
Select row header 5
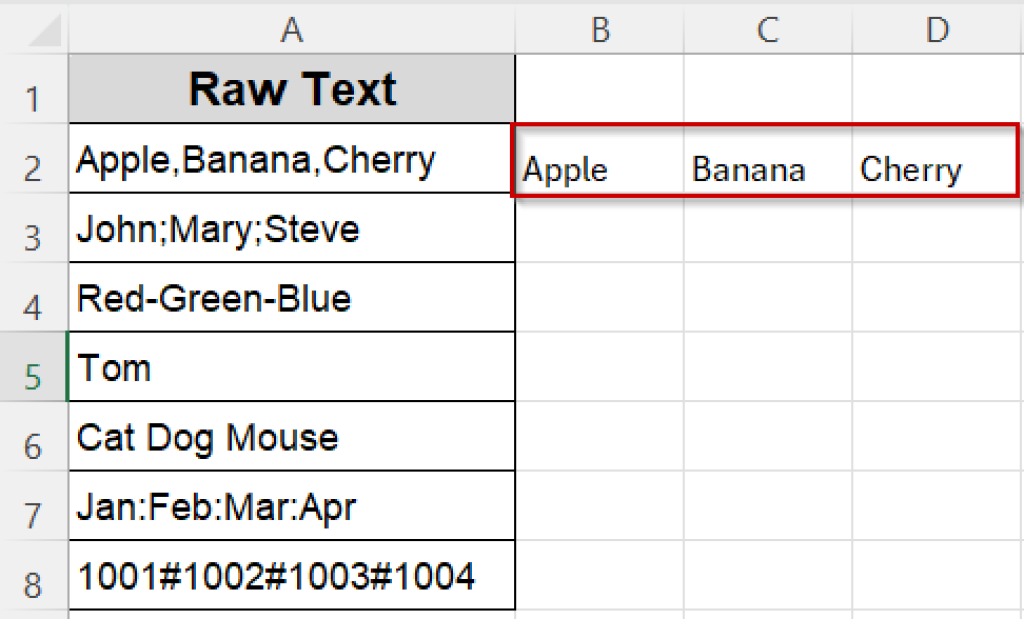pyautogui.click(x=35, y=367)
